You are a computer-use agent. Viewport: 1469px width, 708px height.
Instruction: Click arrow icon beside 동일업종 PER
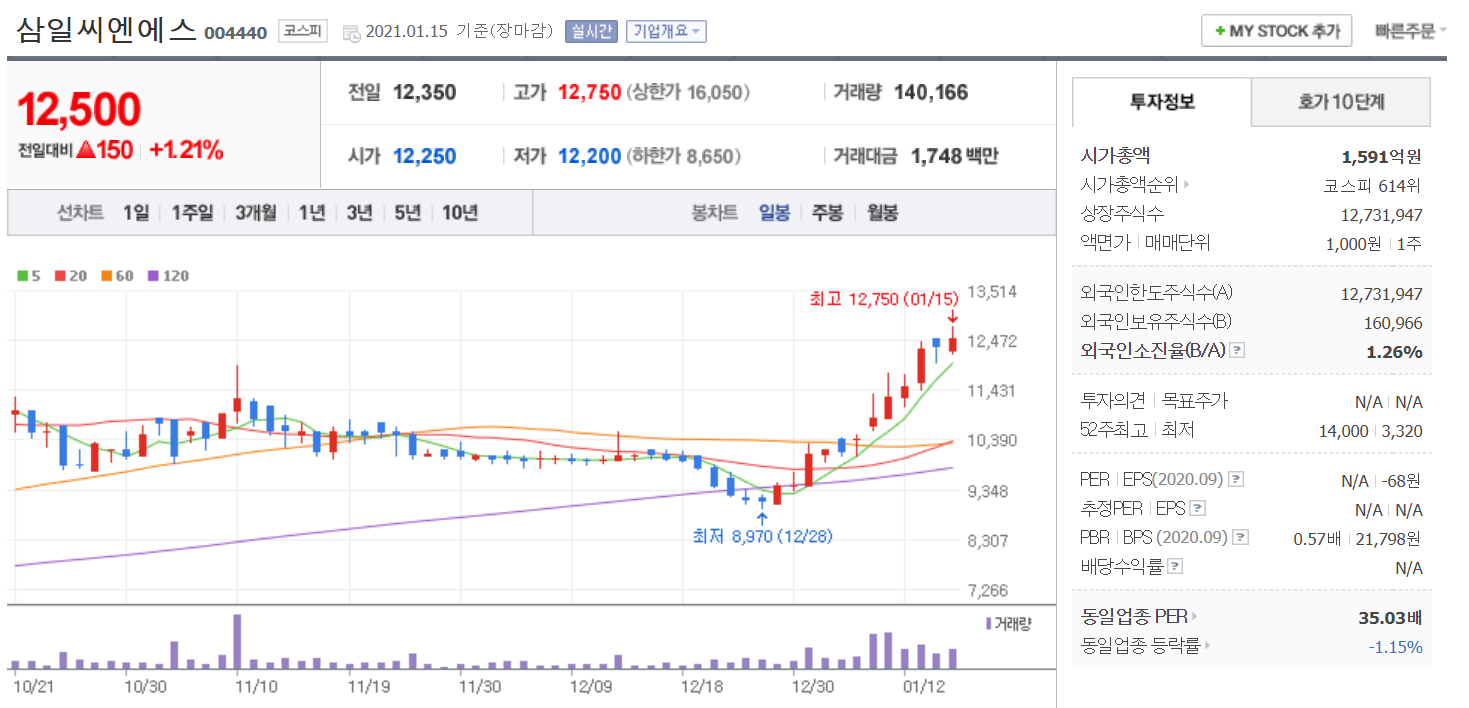pyautogui.click(x=1195, y=617)
